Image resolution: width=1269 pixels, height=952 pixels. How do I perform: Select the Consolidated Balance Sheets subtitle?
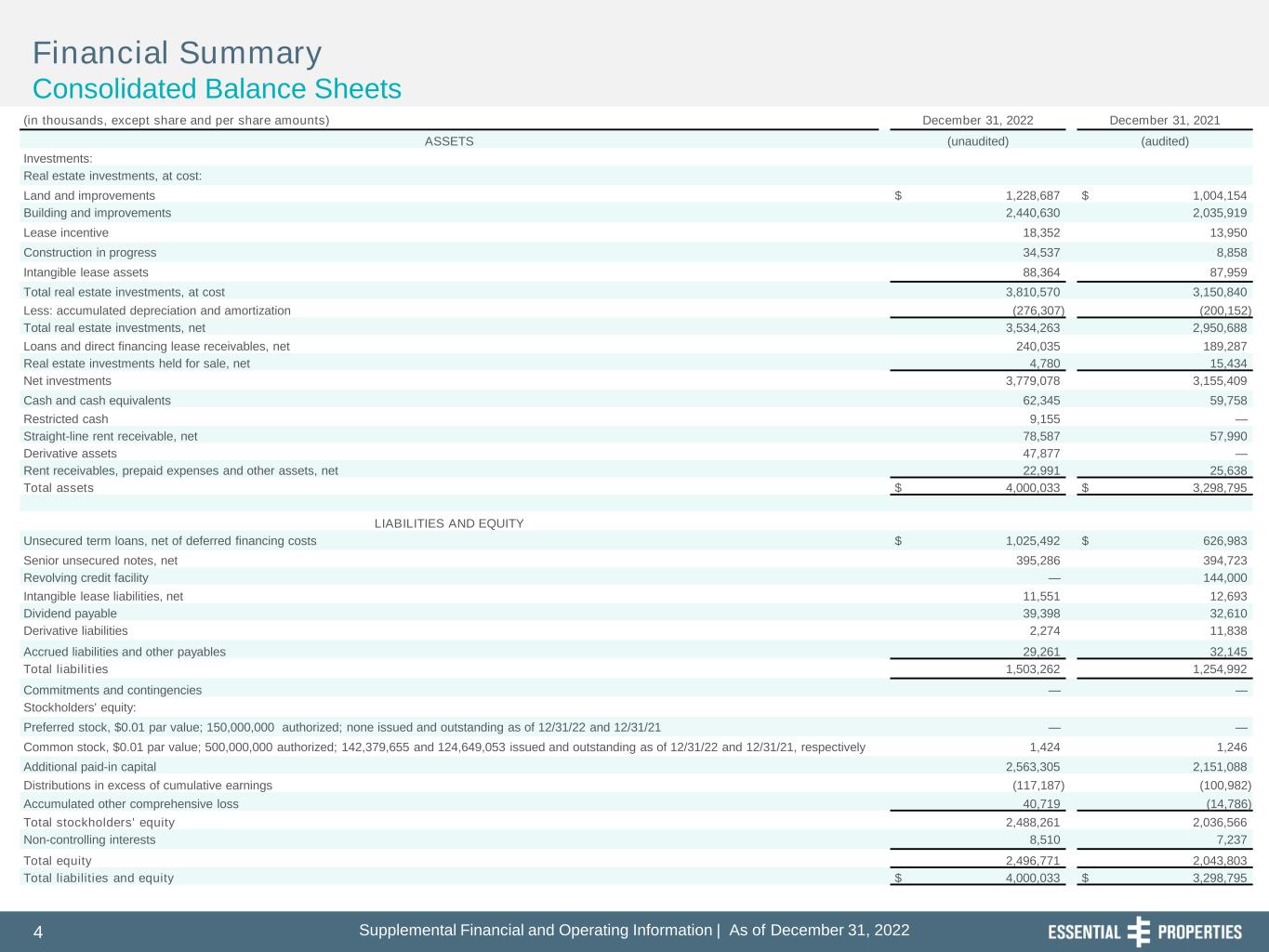(217, 89)
